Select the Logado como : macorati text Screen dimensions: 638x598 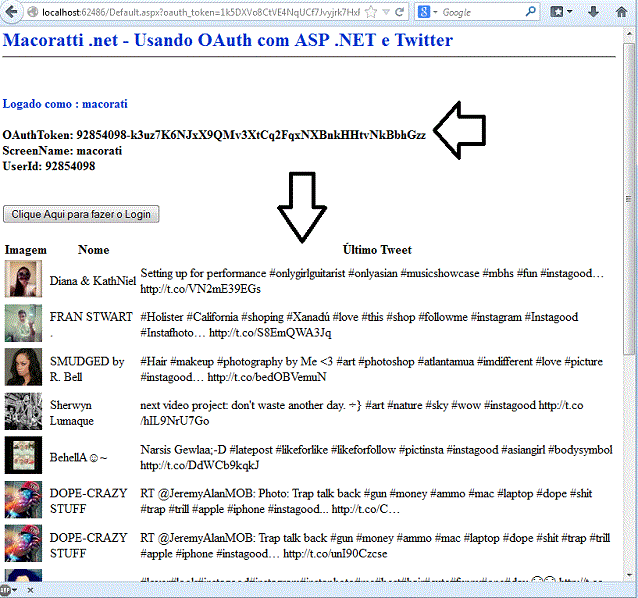pyautogui.click(x=65, y=104)
